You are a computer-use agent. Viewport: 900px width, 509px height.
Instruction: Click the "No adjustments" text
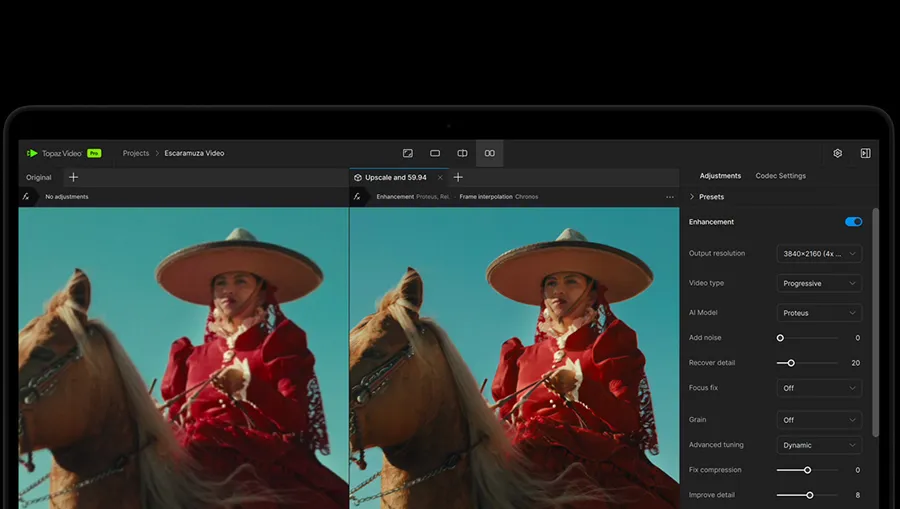pyautogui.click(x=67, y=197)
